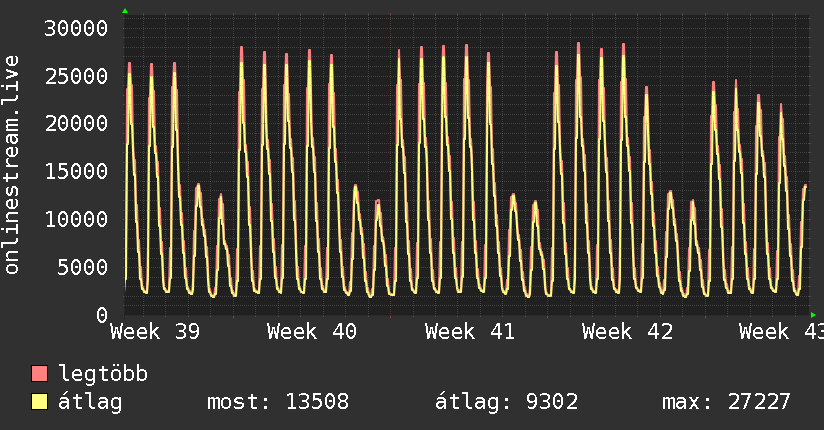Click the 20000 y-axis value

click(x=76, y=124)
